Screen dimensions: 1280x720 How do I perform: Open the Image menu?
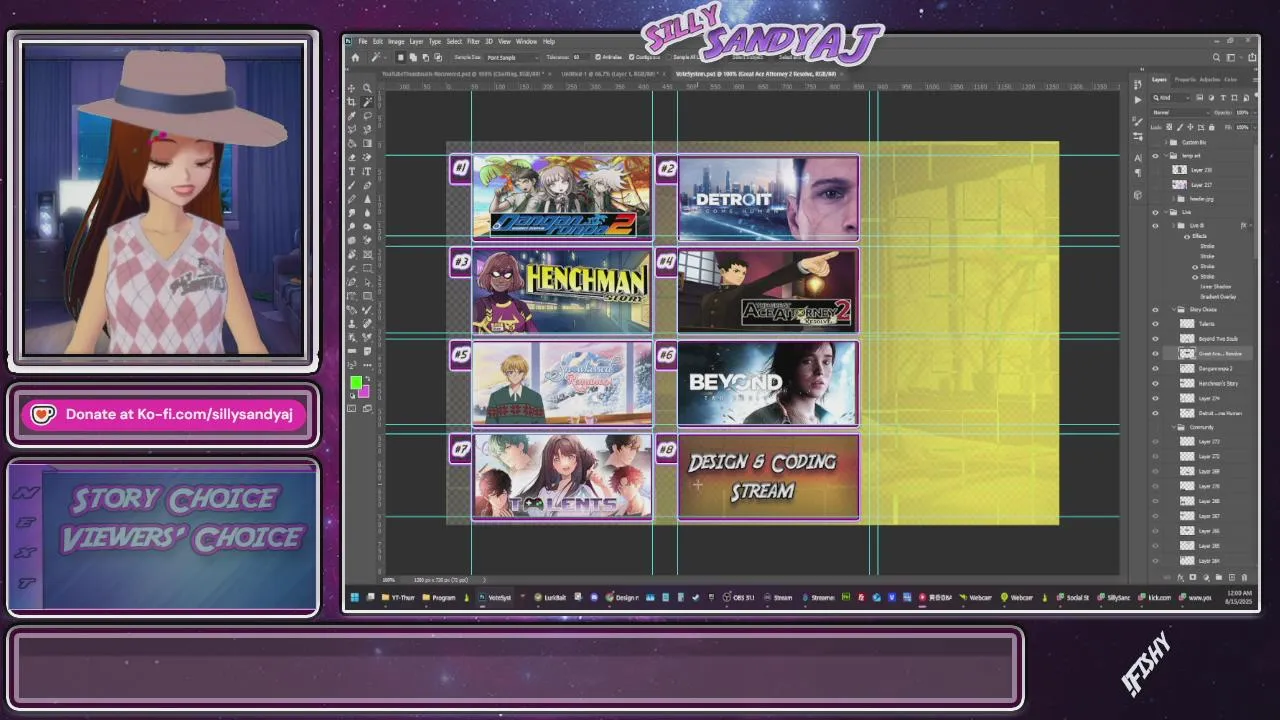point(396,41)
